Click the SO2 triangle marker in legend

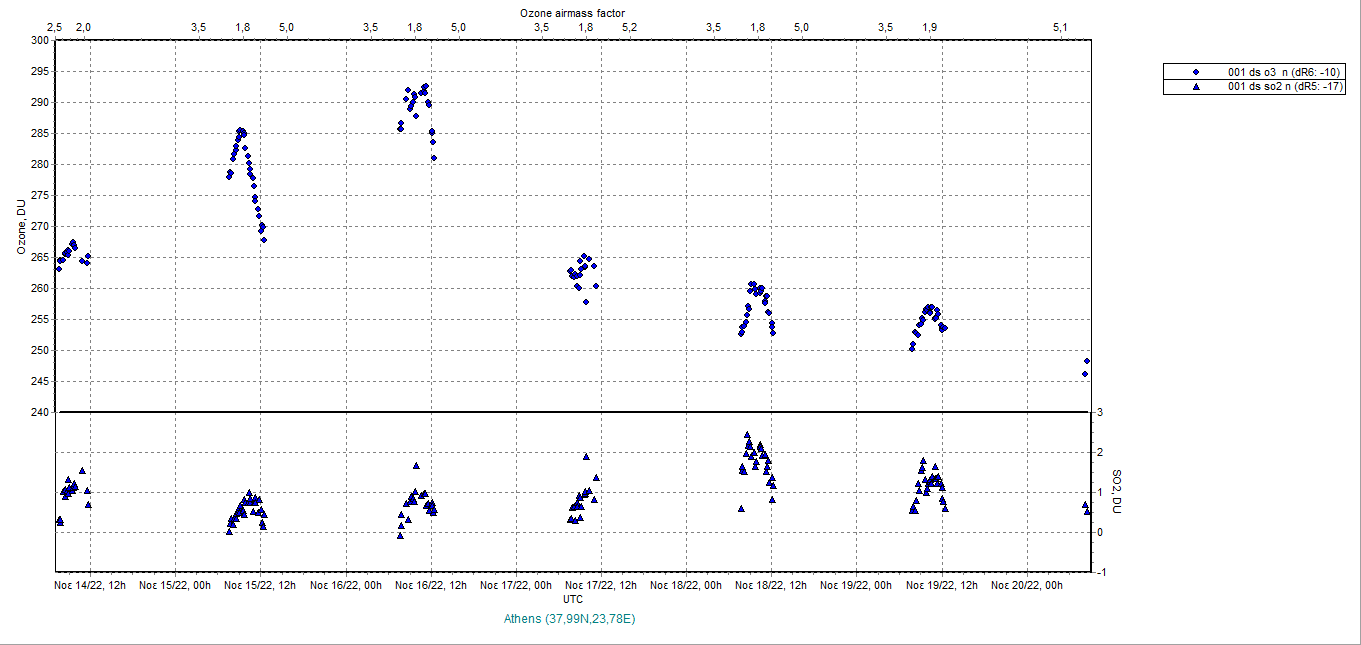[x=1194, y=87]
